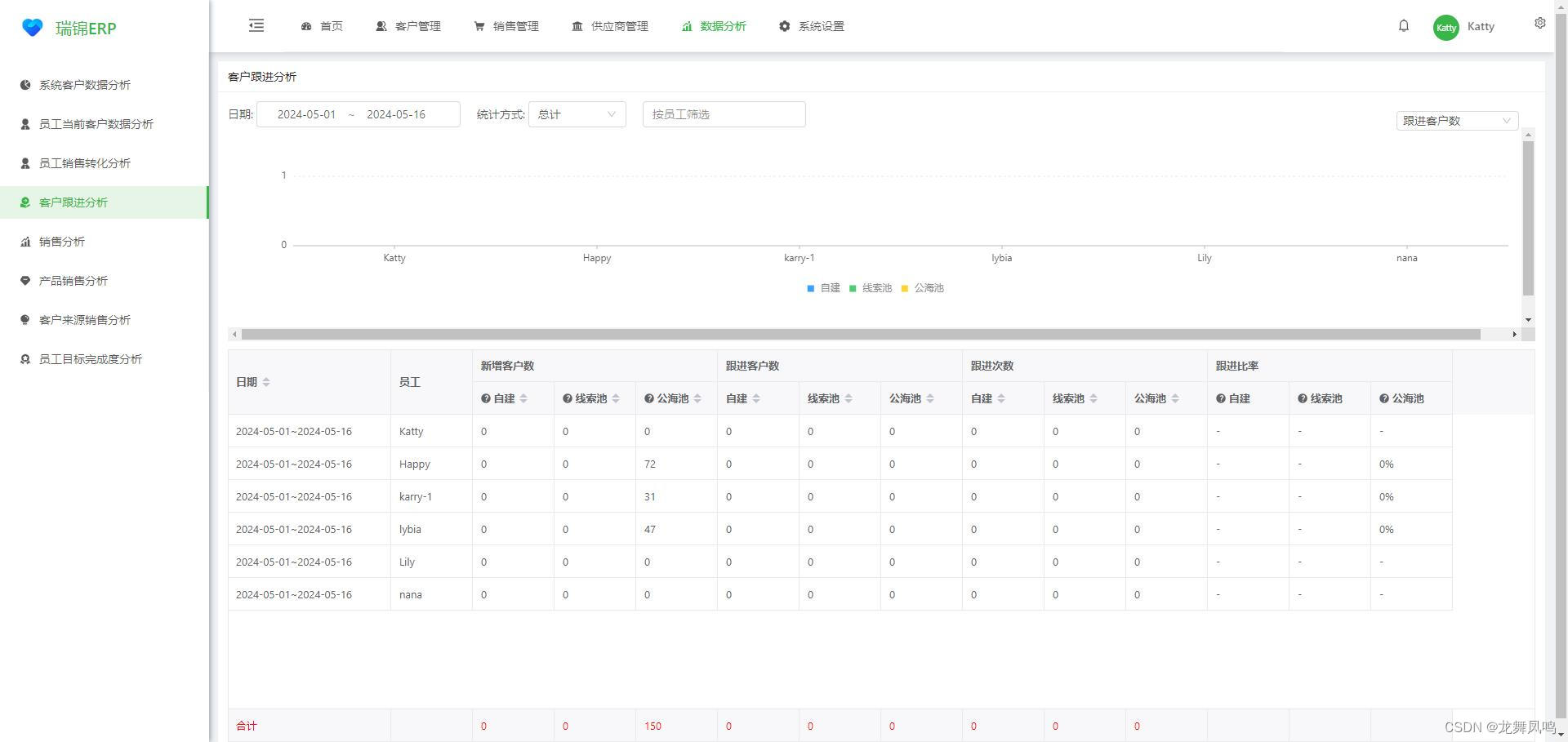This screenshot has height=742, width=1568.
Task: Click the 员工目标完成度分析 sidebar icon
Action: [25, 359]
